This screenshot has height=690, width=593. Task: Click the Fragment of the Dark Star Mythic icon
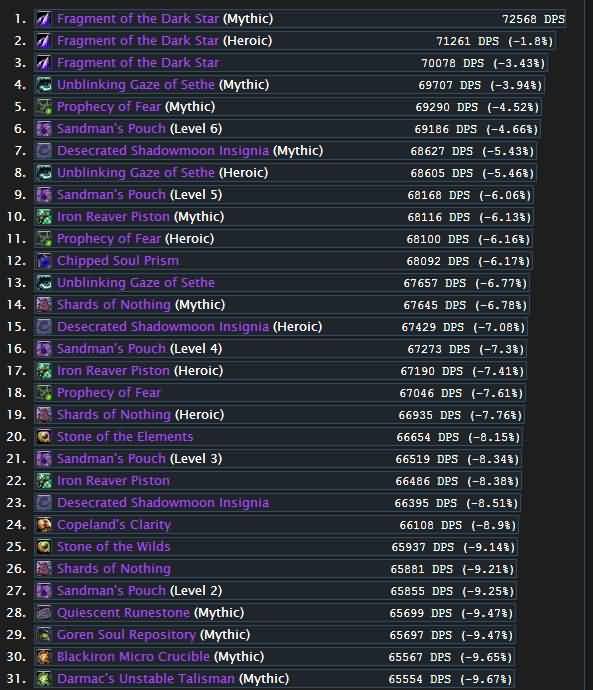coord(44,19)
